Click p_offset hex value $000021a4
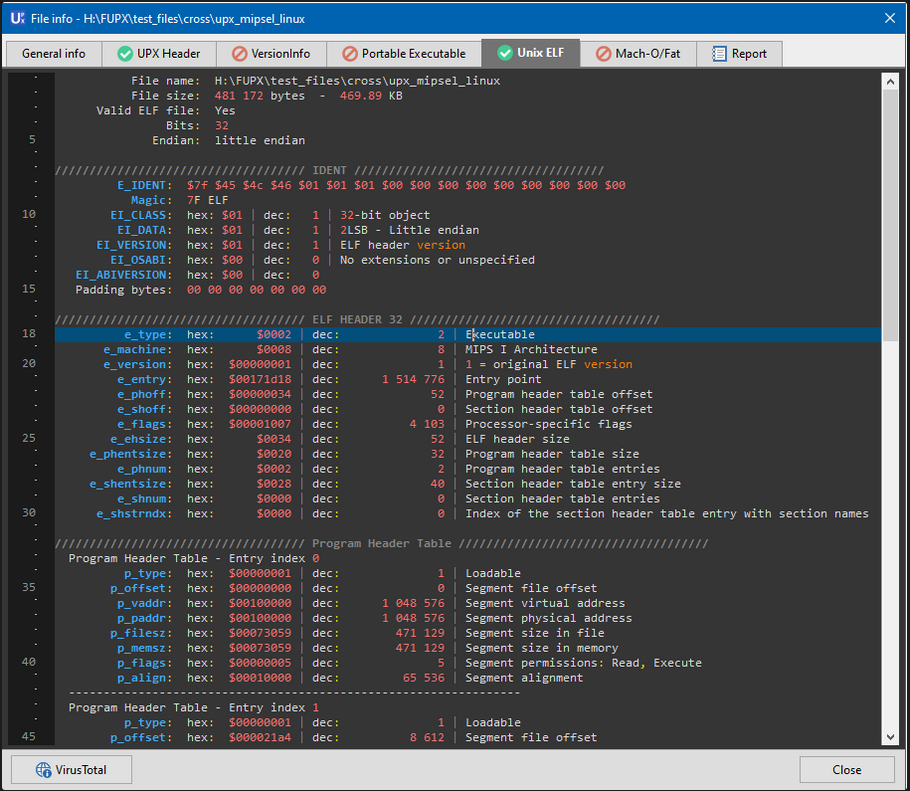This screenshot has width=910, height=791. tap(260, 738)
